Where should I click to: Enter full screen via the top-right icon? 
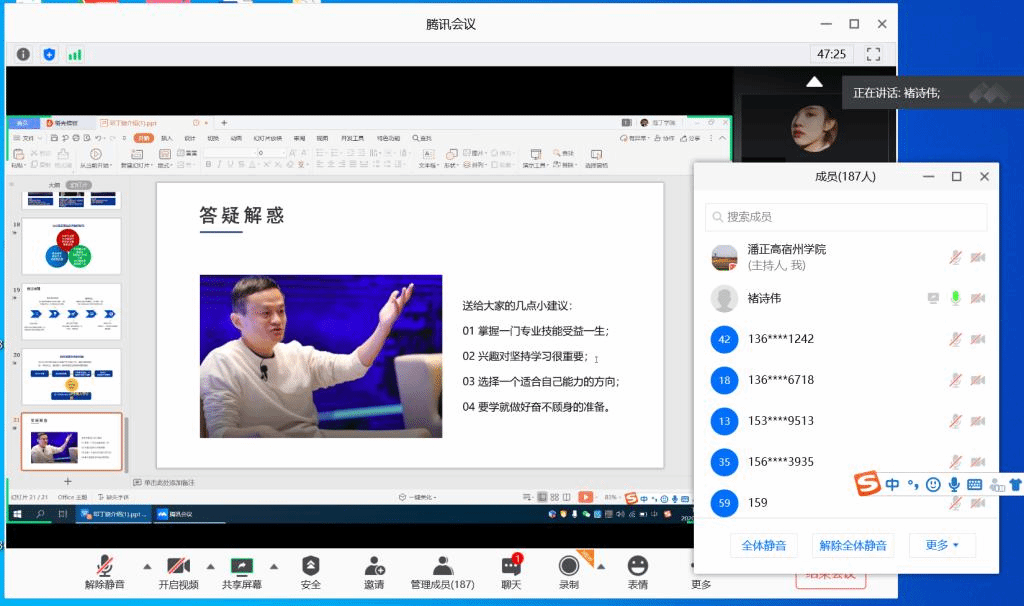point(873,54)
